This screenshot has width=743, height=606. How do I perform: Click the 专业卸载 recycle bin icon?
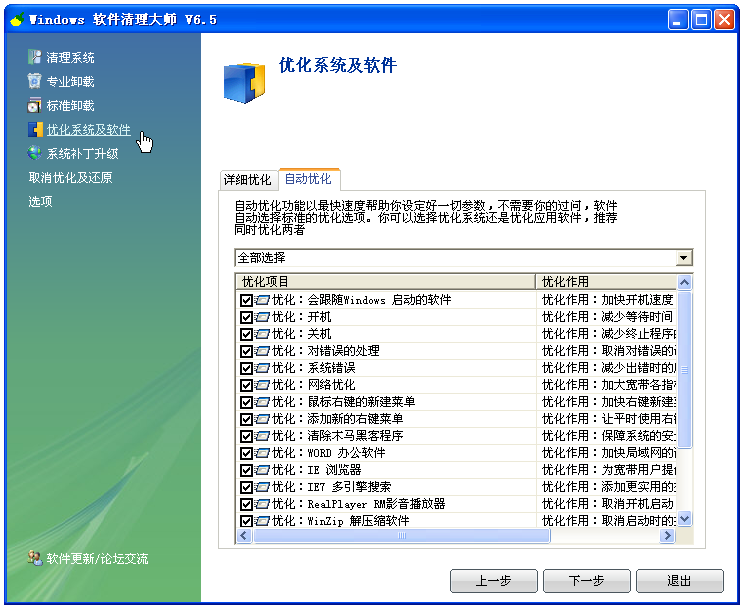[34, 81]
